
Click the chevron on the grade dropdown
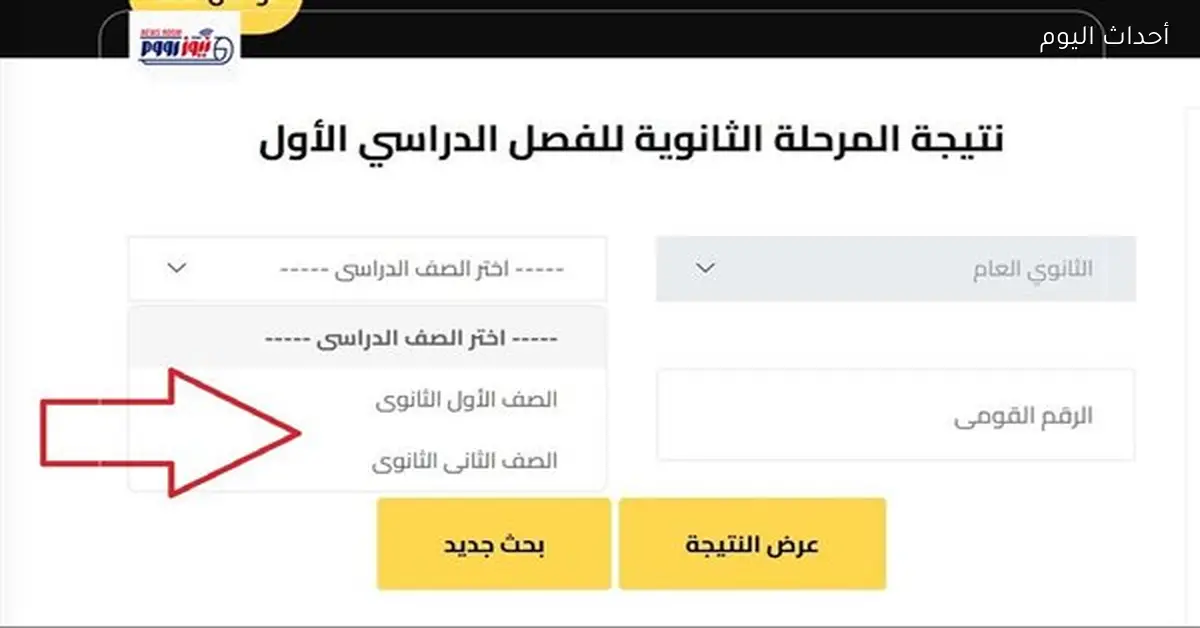pyautogui.click(x=176, y=268)
